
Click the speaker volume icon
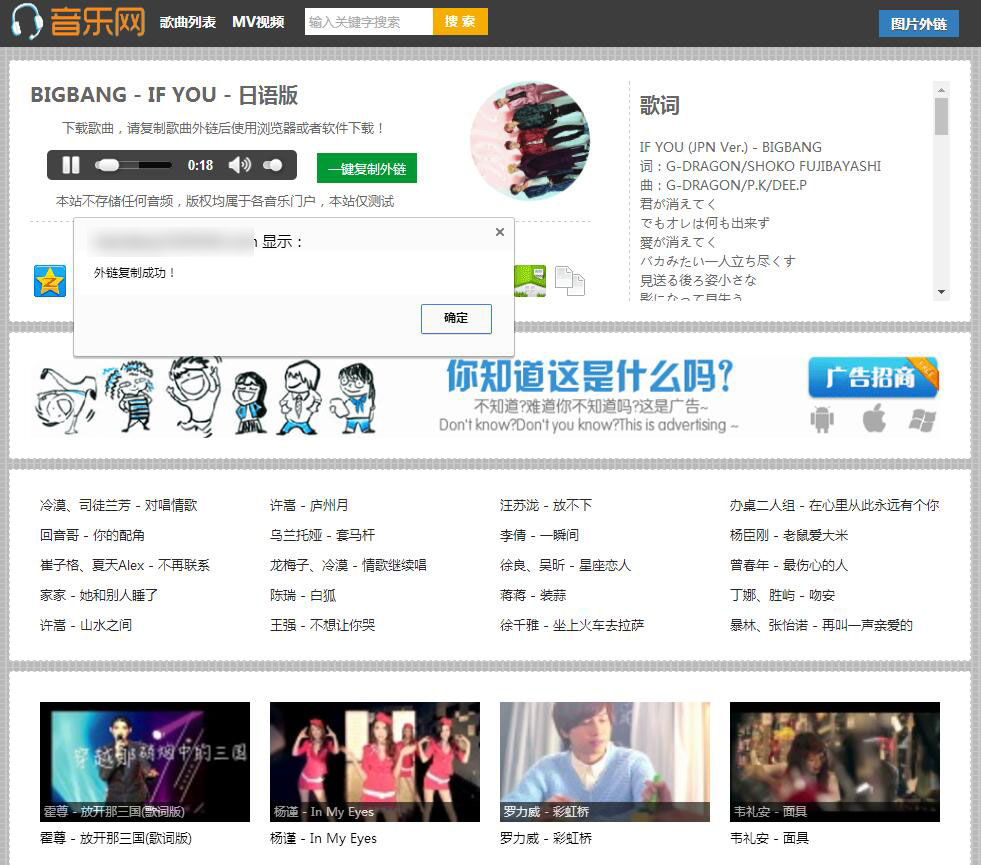click(x=240, y=165)
